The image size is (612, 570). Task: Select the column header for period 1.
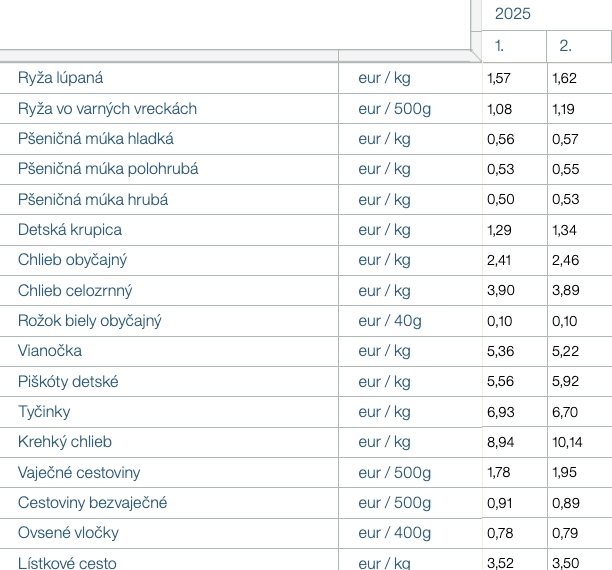coord(500,46)
